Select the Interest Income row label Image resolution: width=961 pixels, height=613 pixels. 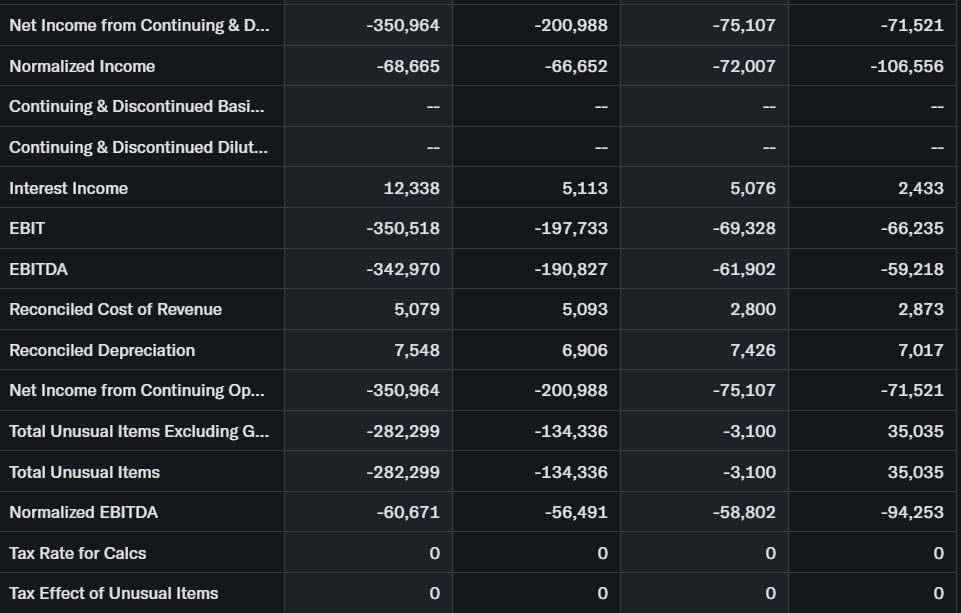pos(68,188)
